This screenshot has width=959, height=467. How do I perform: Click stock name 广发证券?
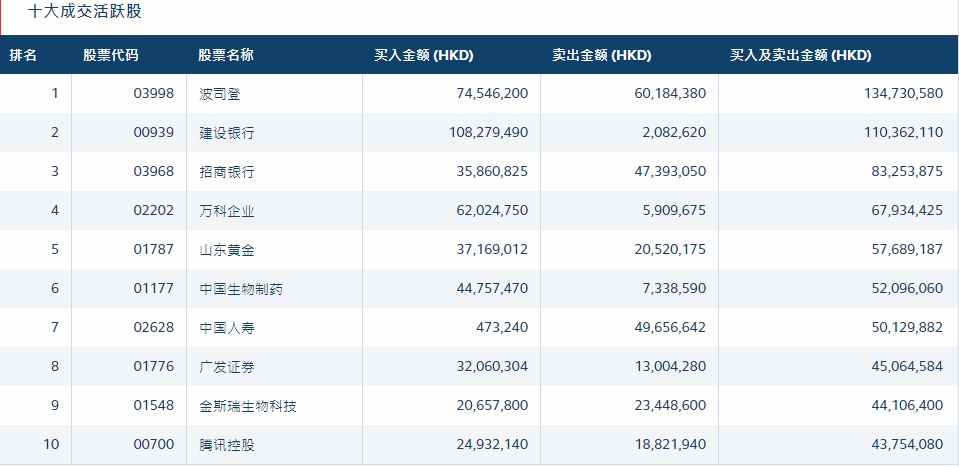pyautogui.click(x=227, y=367)
